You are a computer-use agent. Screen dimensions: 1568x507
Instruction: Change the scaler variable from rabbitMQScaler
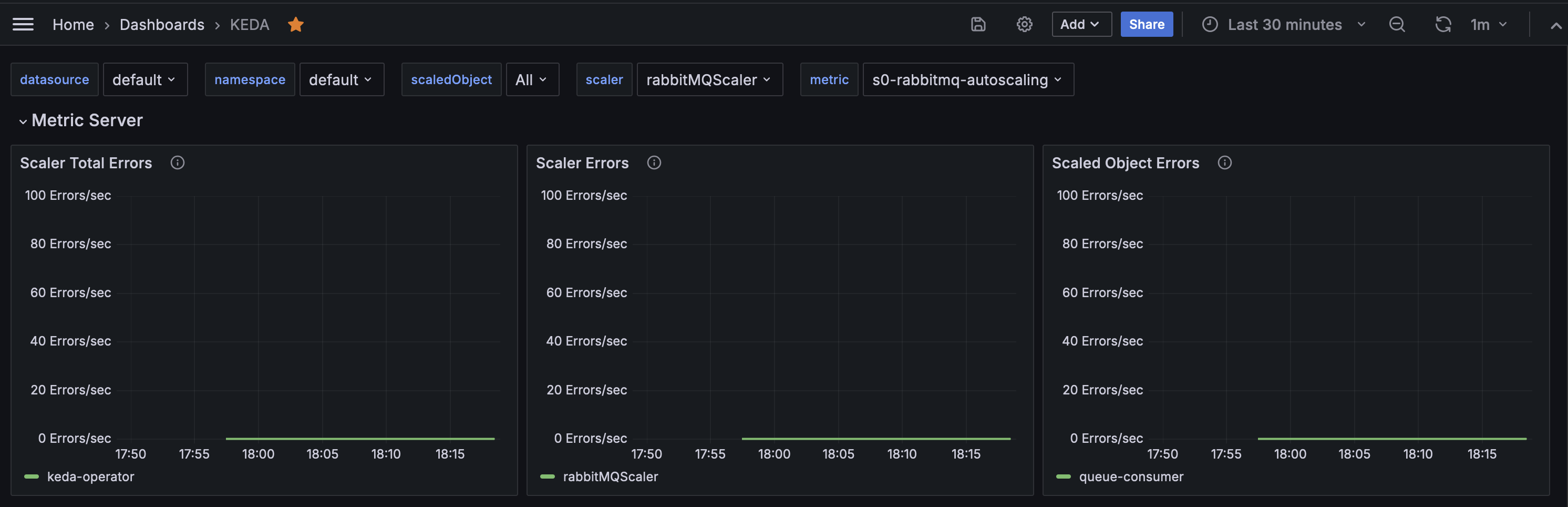(710, 79)
